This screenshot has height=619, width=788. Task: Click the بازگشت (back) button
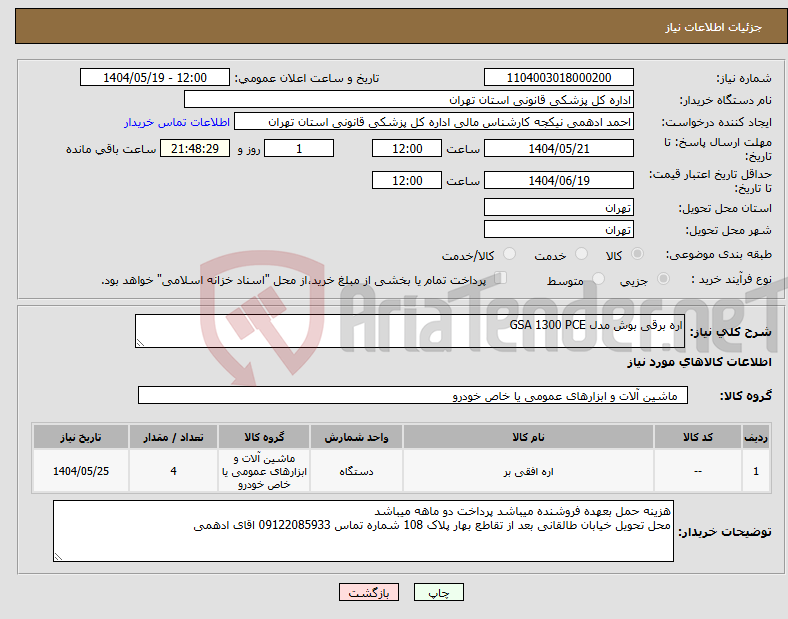pyautogui.click(x=369, y=592)
